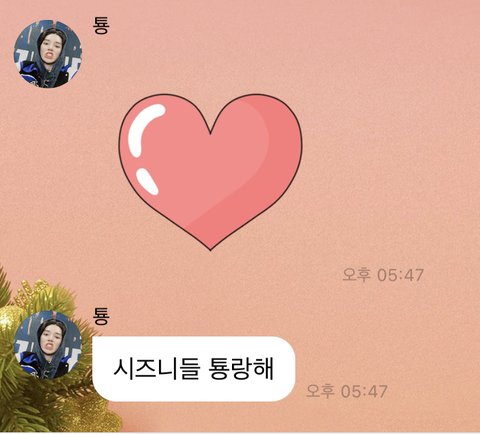Screen dimensions: 480x434
Task: Tap sender name 통 above the heart sticker
Action: click(101, 26)
